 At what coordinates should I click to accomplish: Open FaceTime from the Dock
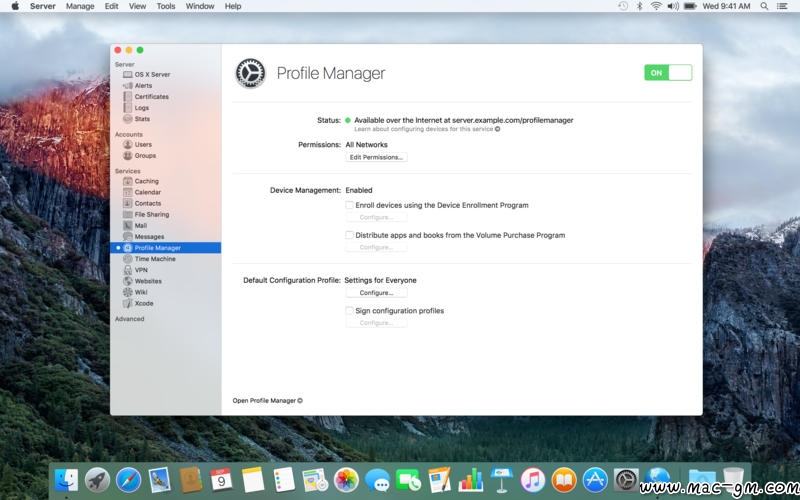pyautogui.click(x=409, y=480)
